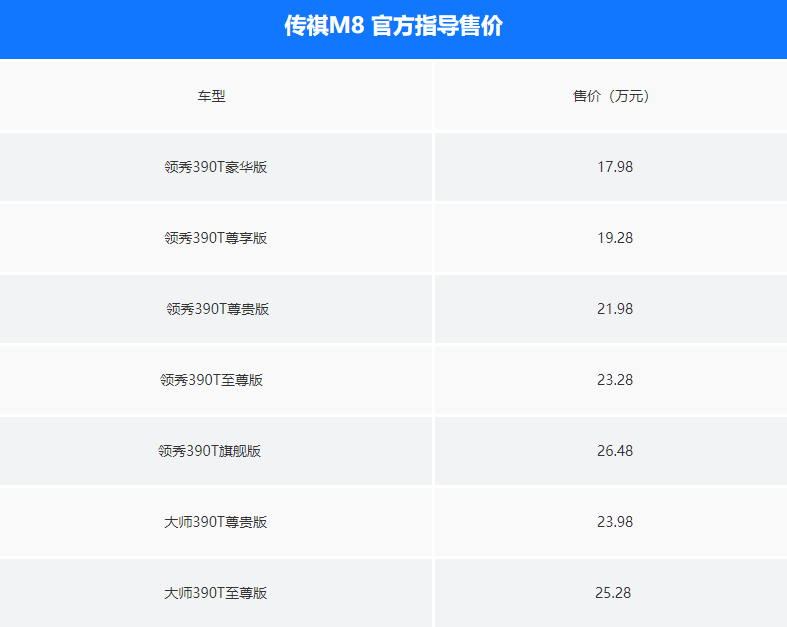
Task: Click the 25.28 price cell
Action: (613, 593)
